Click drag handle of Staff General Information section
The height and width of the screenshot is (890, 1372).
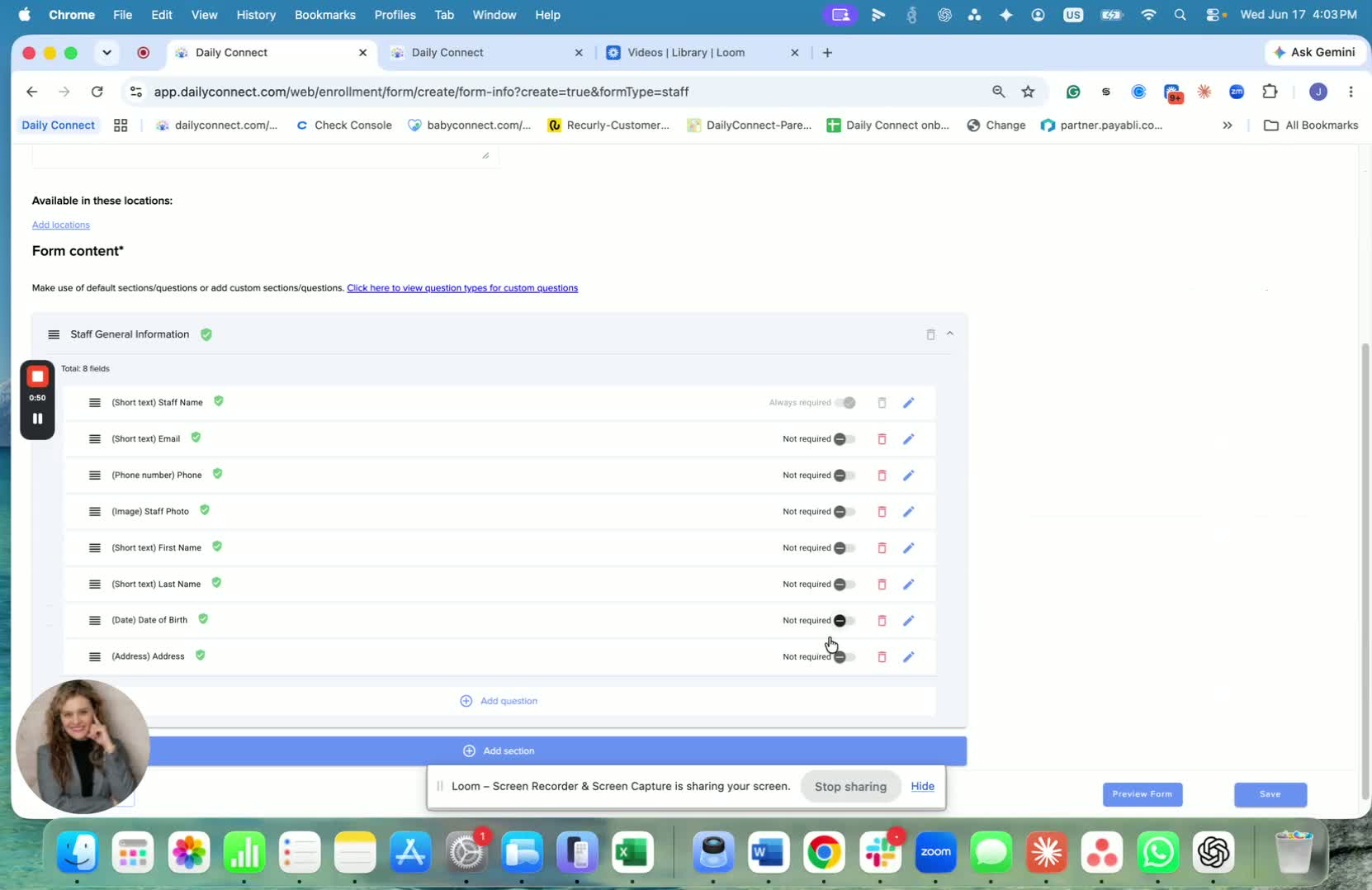pos(54,334)
